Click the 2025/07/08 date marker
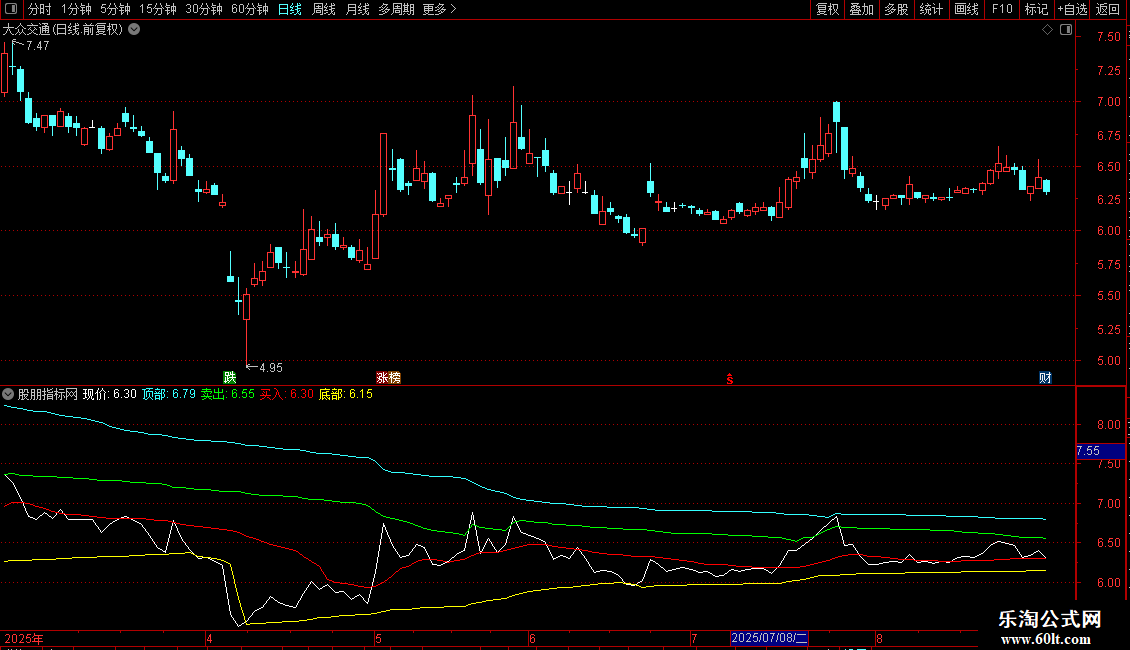1130x650 pixels. coord(769,638)
